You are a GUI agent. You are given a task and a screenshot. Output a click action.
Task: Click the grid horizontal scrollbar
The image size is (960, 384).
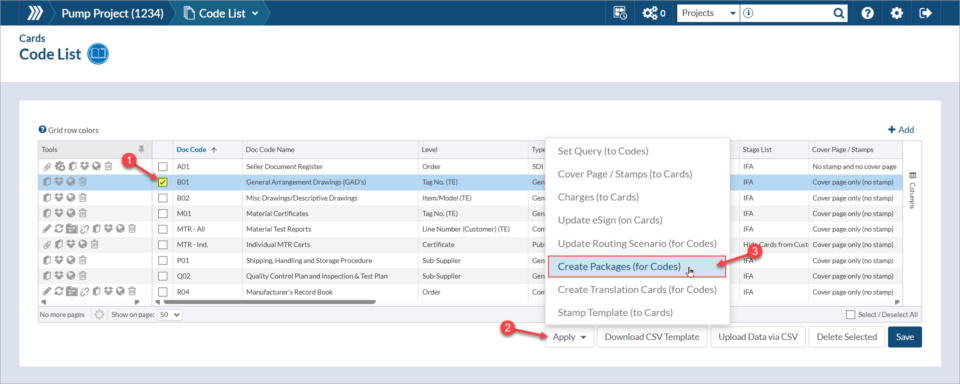coord(268,302)
